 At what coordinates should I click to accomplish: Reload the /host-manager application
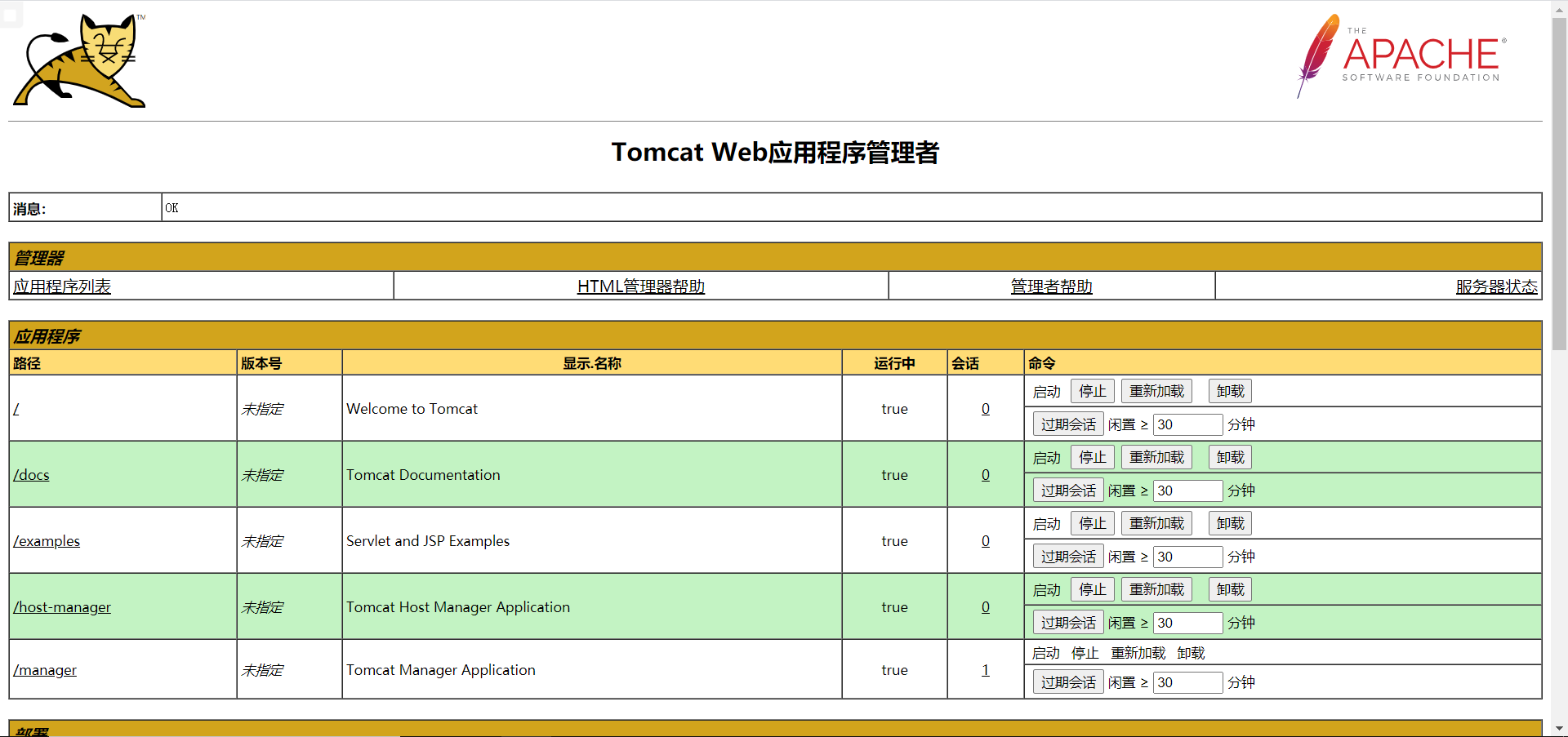[1156, 590]
